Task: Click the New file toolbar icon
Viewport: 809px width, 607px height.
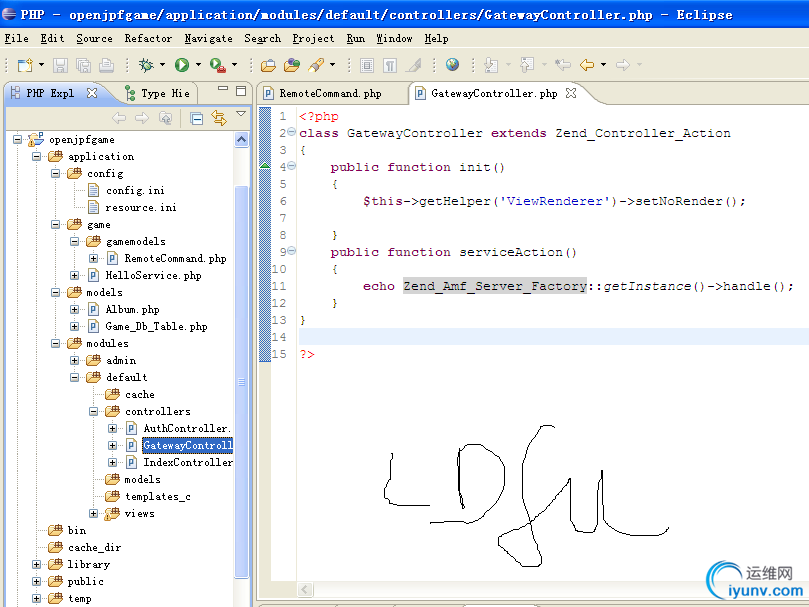Action: point(25,65)
